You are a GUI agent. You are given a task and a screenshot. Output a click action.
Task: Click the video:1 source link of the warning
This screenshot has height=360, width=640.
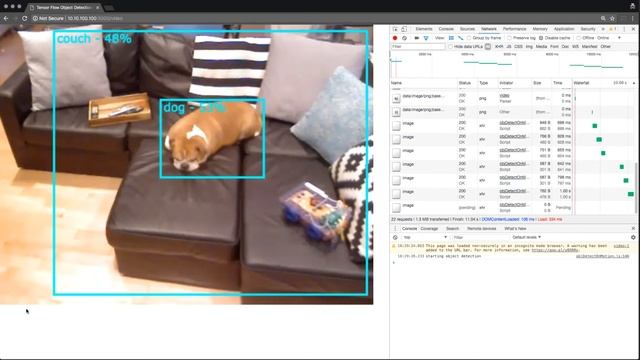[x=621, y=246]
